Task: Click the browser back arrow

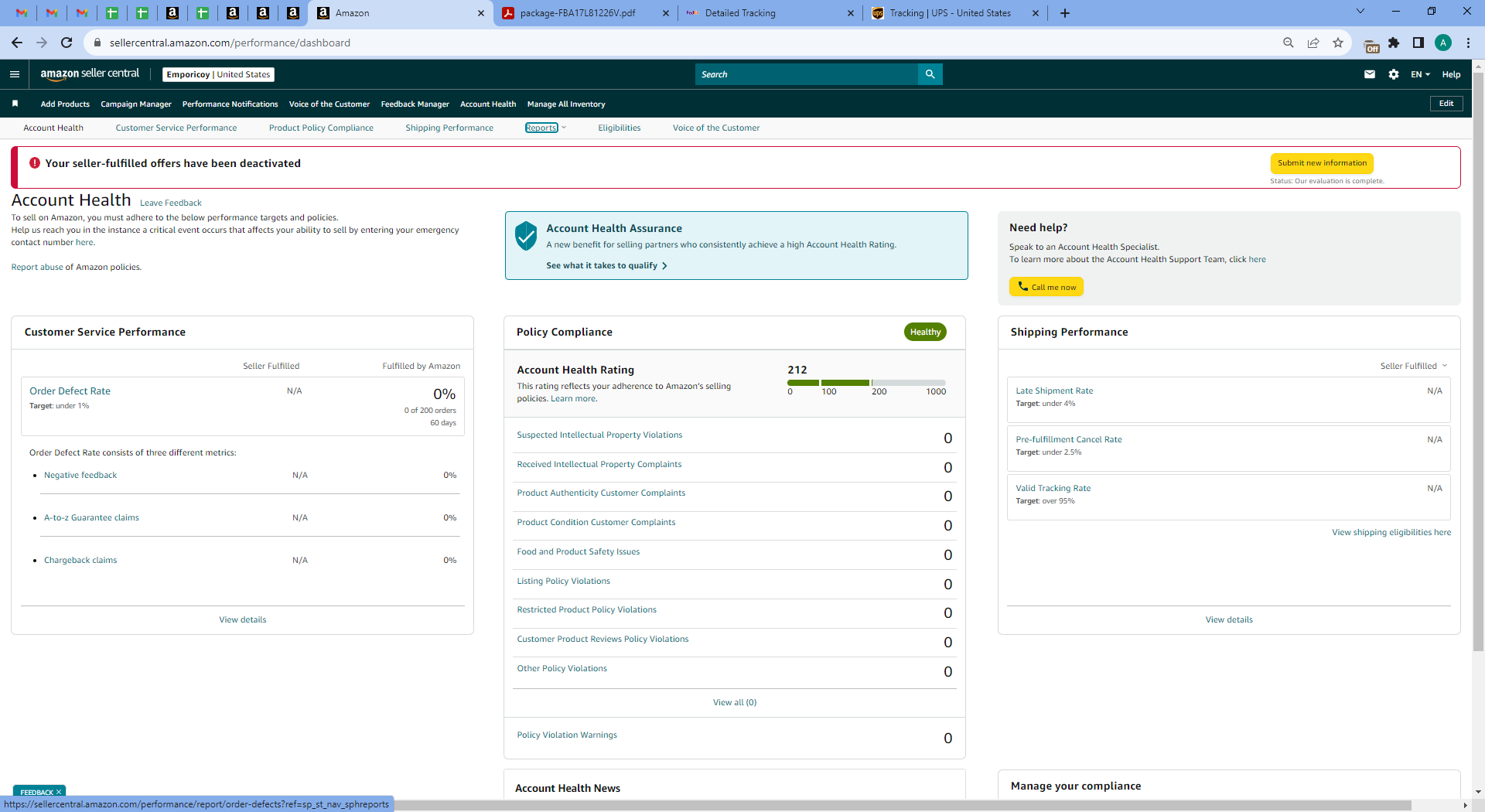Action: 17,43
